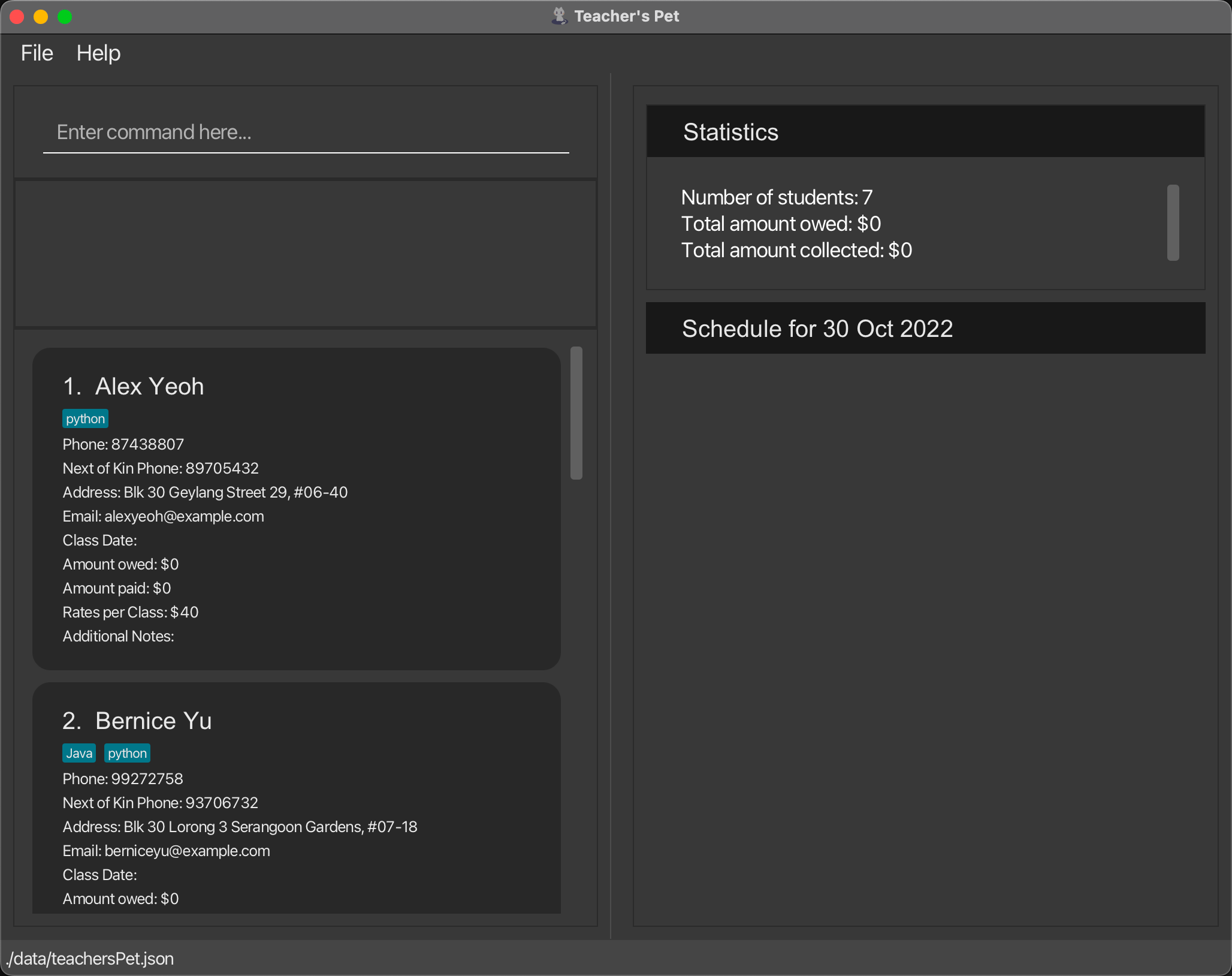The width and height of the screenshot is (1232, 976).
Task: Click Total amount owed: $0
Action: [x=781, y=224]
